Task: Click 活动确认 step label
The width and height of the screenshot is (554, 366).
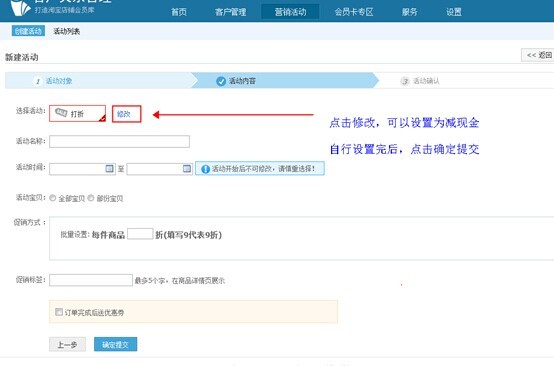Action: (426, 81)
